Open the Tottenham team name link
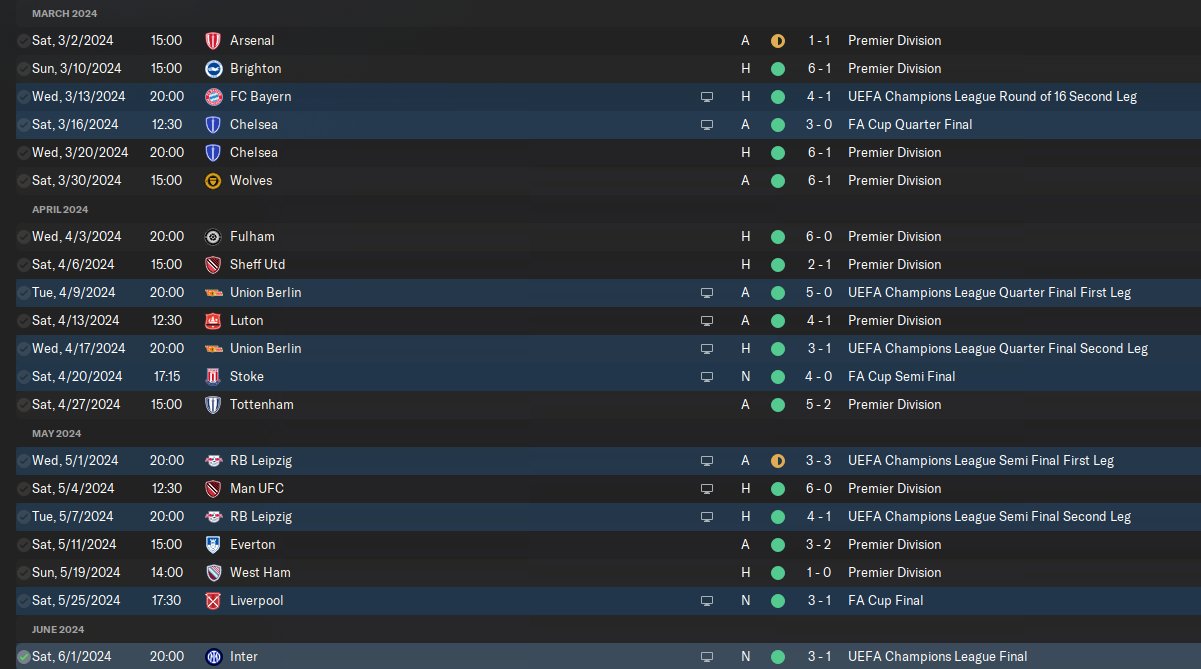Viewport: 1201px width, 669px height. (261, 405)
